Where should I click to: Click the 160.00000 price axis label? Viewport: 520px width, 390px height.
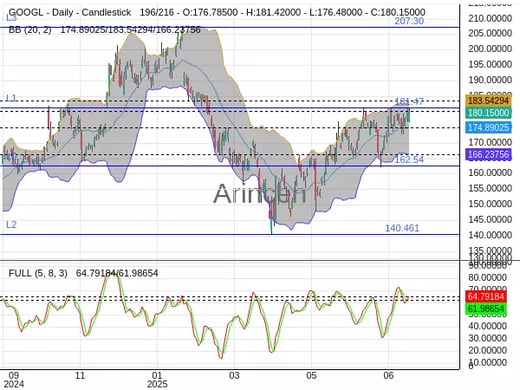point(490,173)
